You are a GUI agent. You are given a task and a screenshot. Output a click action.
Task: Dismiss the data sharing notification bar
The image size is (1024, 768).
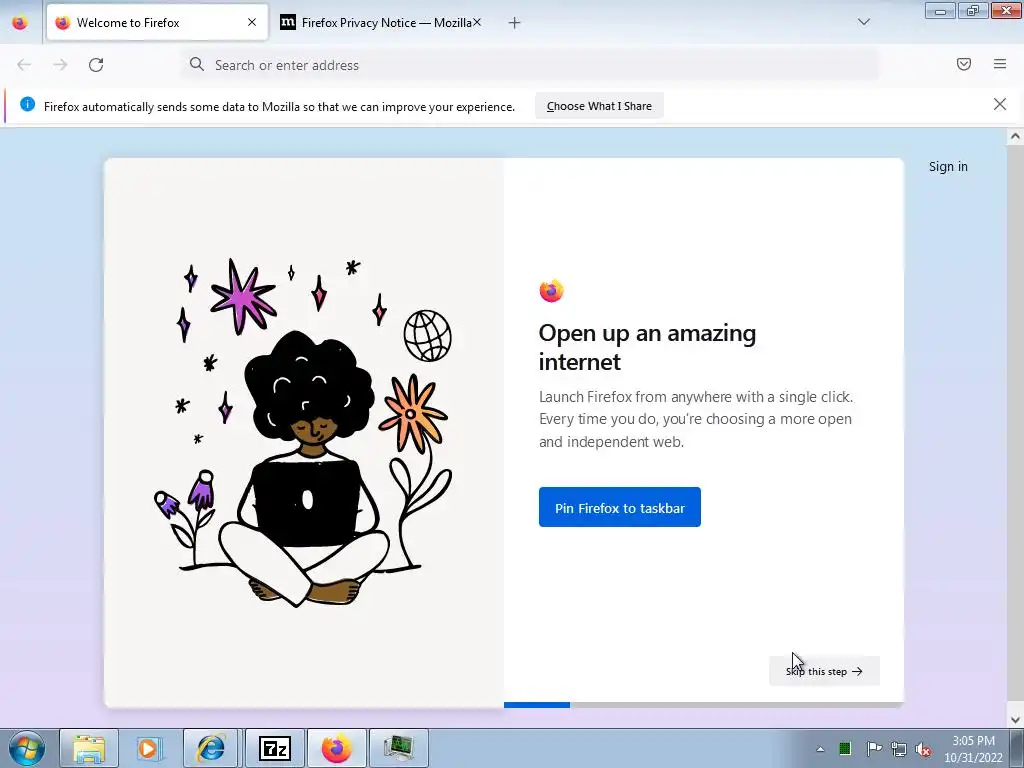tap(1000, 104)
